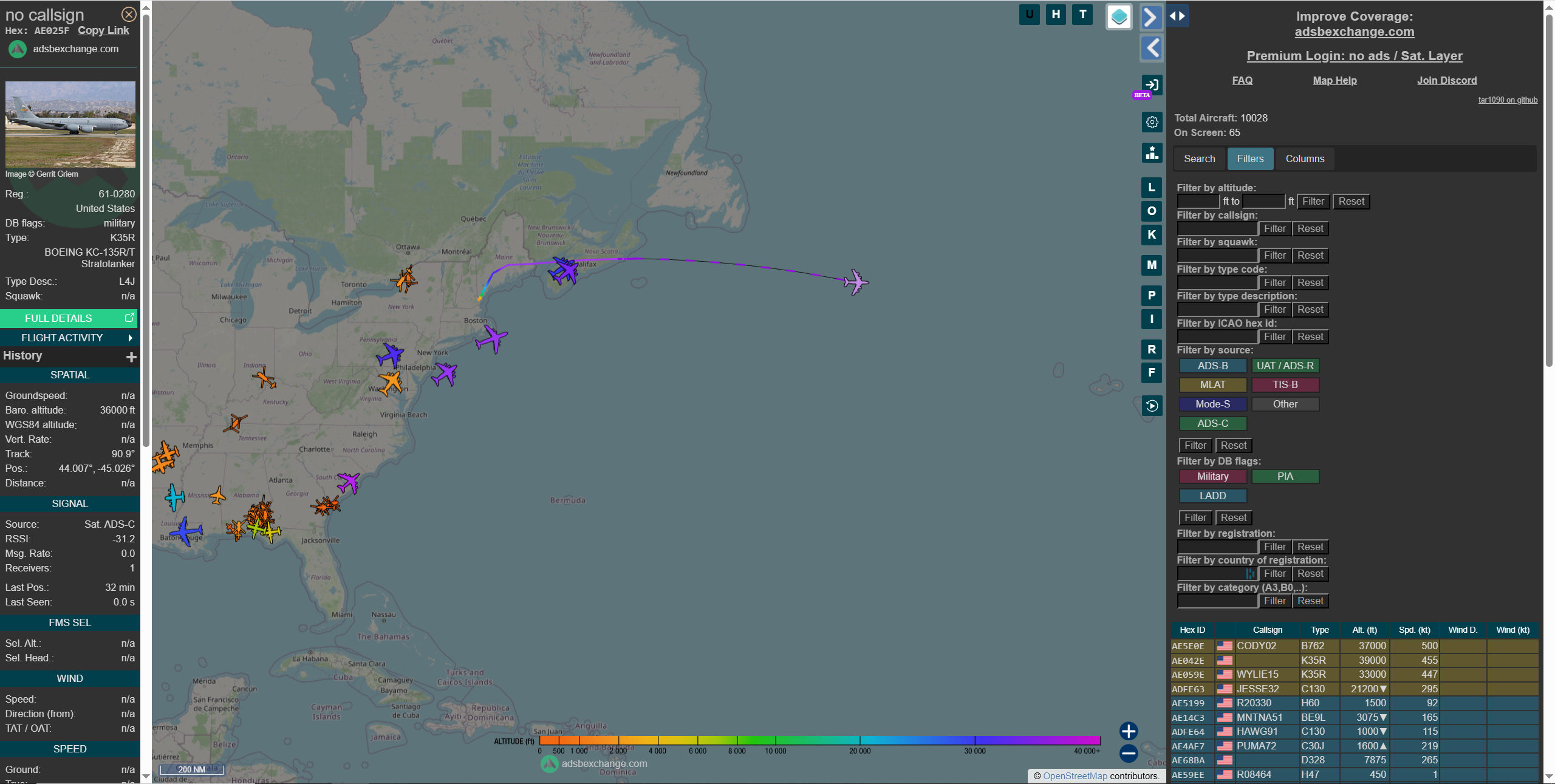The width and height of the screenshot is (1555, 784).
Task: Click the L map button
Action: tap(1152, 188)
